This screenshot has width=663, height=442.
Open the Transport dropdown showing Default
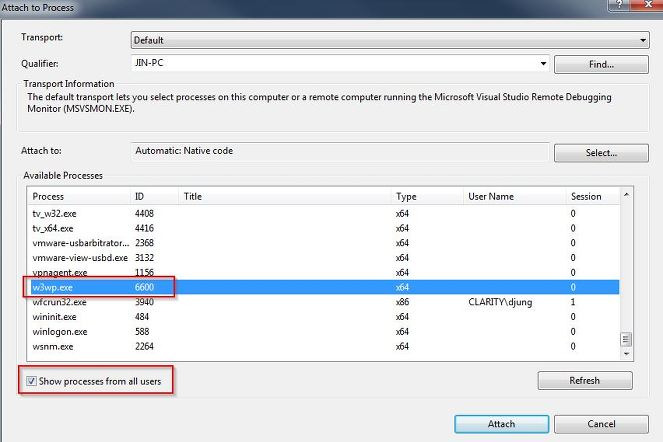pyautogui.click(x=390, y=40)
